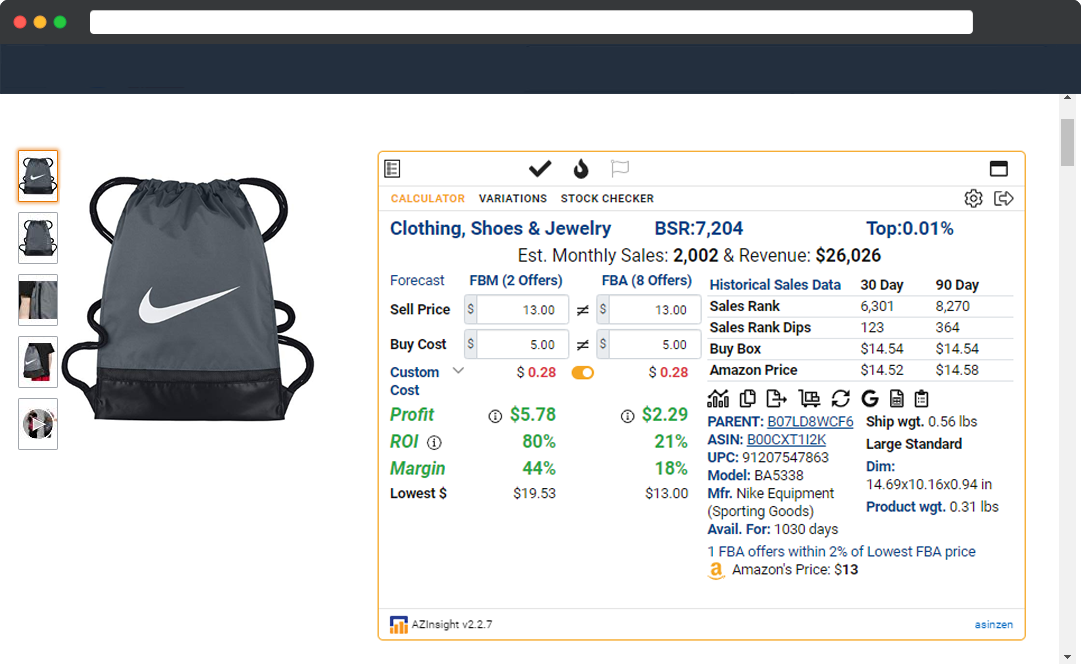This screenshot has width=1081, height=664.
Task: Click the asinzen link in the footer
Action: click(x=993, y=625)
